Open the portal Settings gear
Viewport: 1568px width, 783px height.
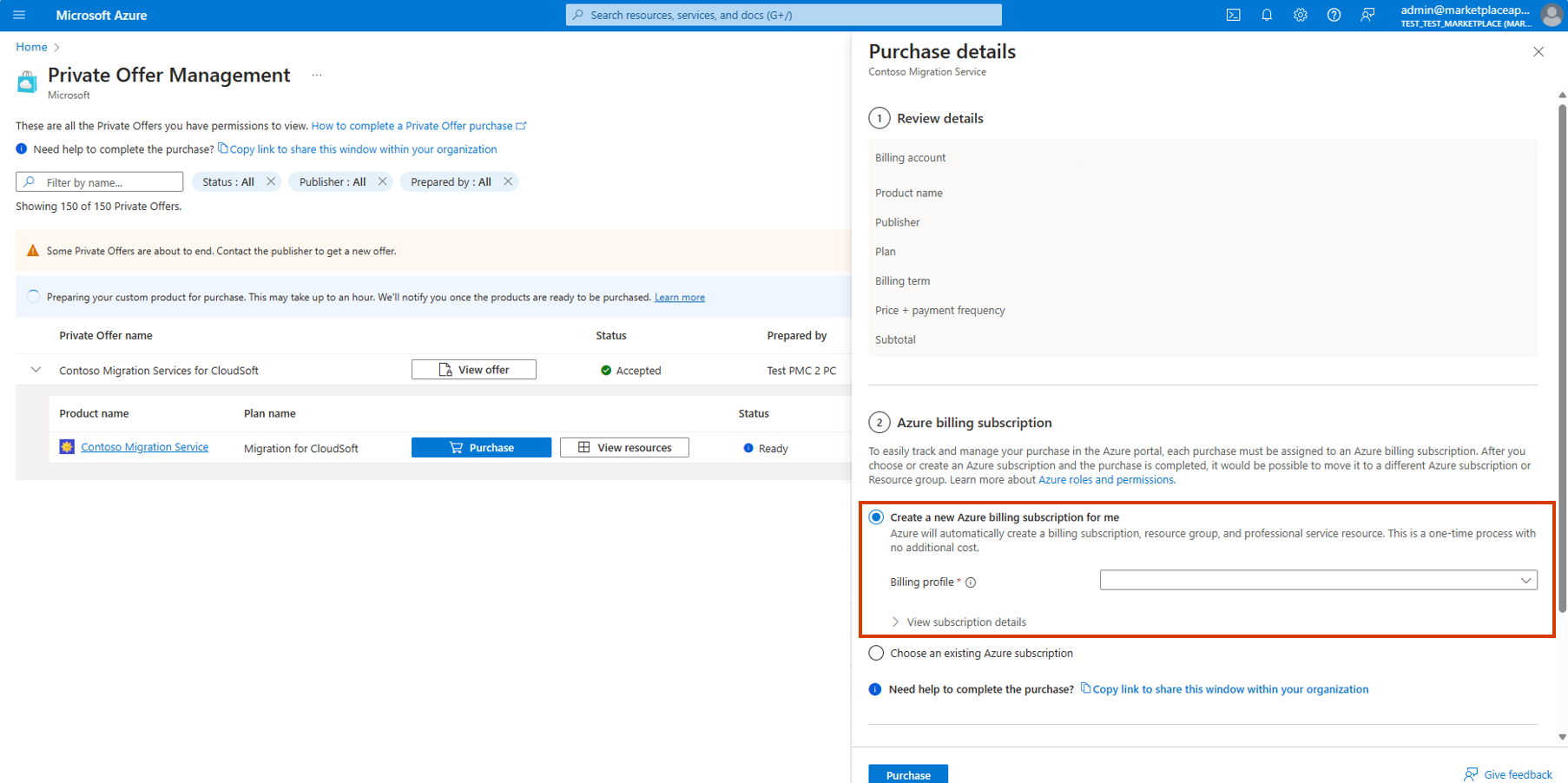point(1300,15)
